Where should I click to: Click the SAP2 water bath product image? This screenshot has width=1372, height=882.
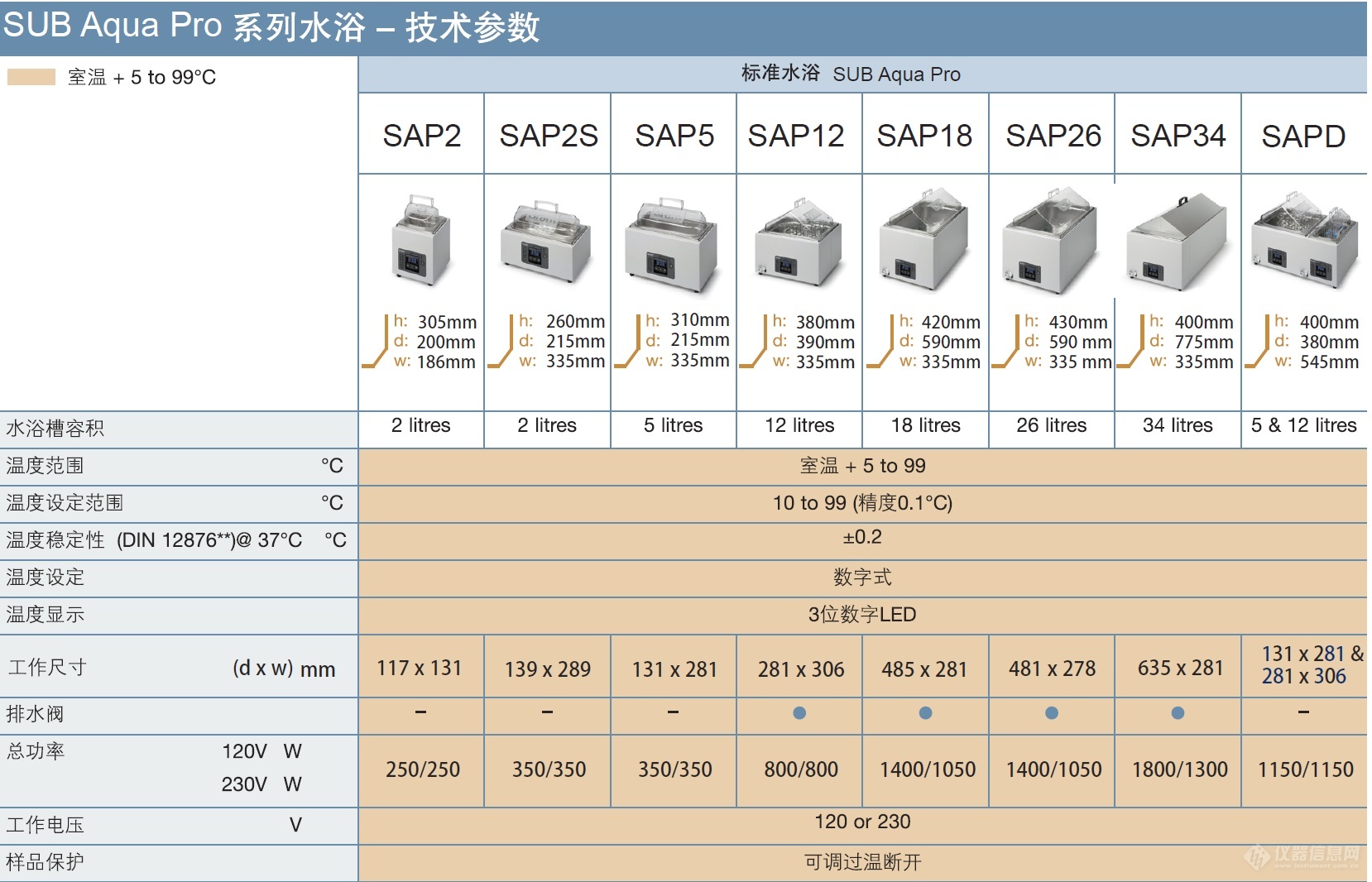pyautogui.click(x=422, y=241)
